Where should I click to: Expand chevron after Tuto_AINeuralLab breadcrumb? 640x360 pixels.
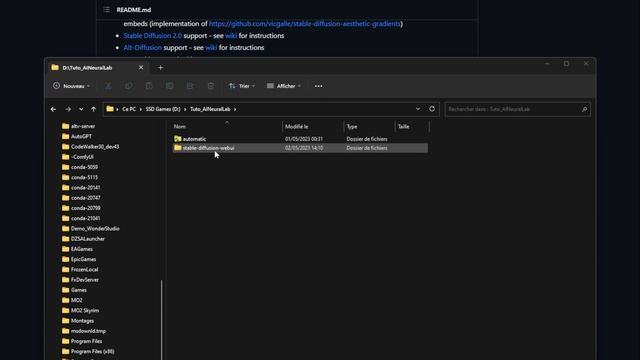tap(235, 109)
